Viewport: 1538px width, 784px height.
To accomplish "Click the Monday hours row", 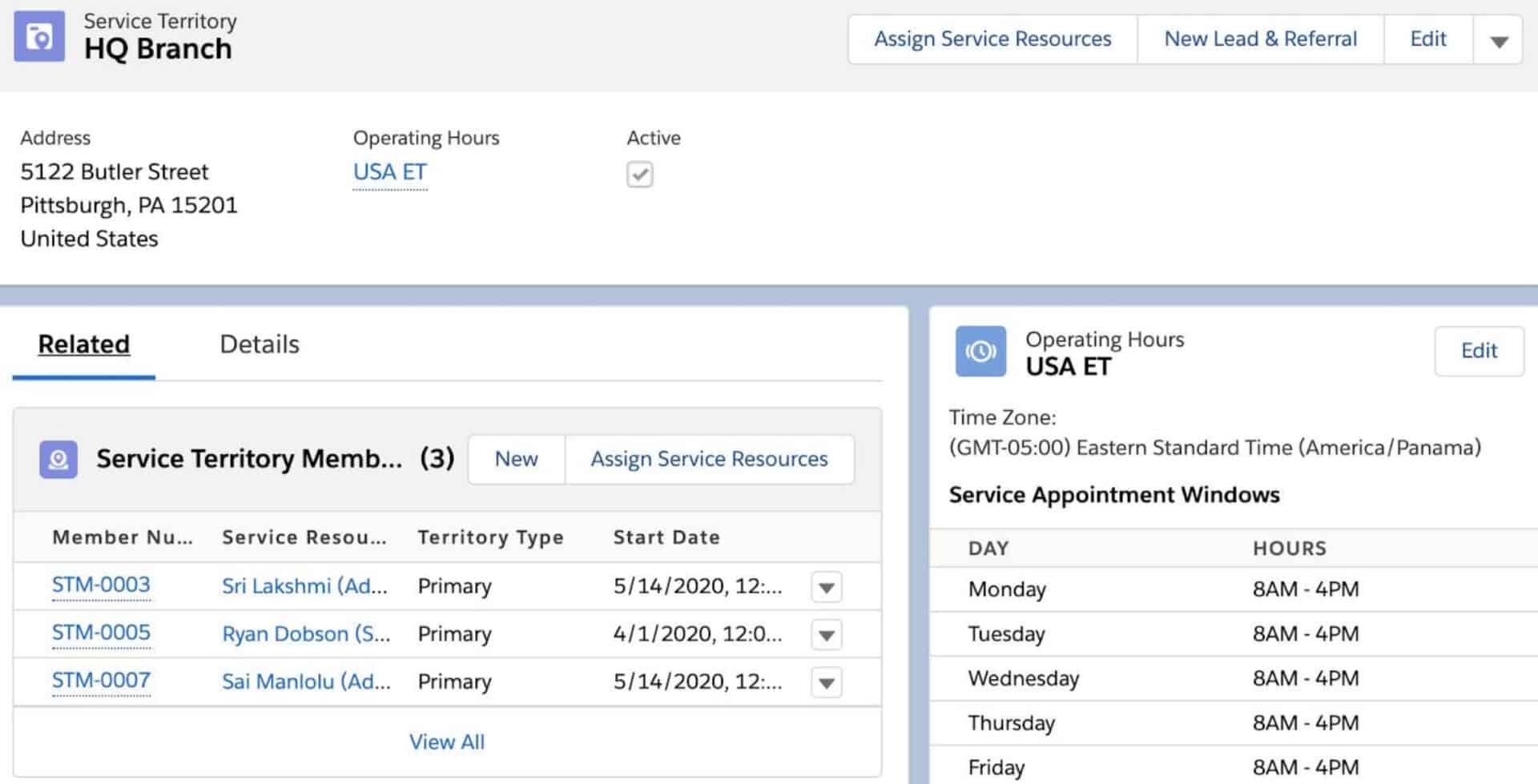I will [1234, 589].
